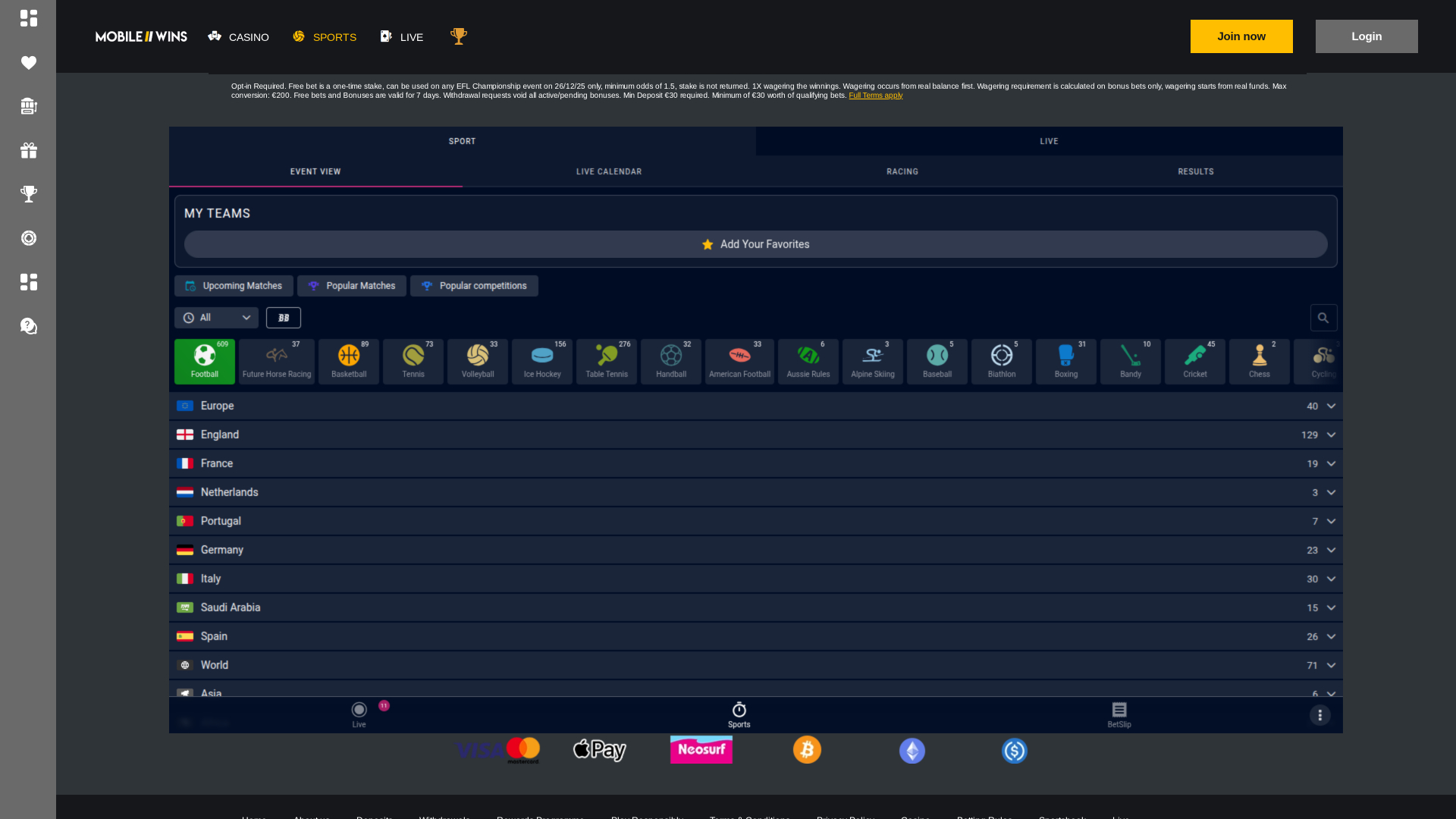The image size is (1456, 819).
Task: Click the gift promotions icon in sidebar
Action: point(29,150)
